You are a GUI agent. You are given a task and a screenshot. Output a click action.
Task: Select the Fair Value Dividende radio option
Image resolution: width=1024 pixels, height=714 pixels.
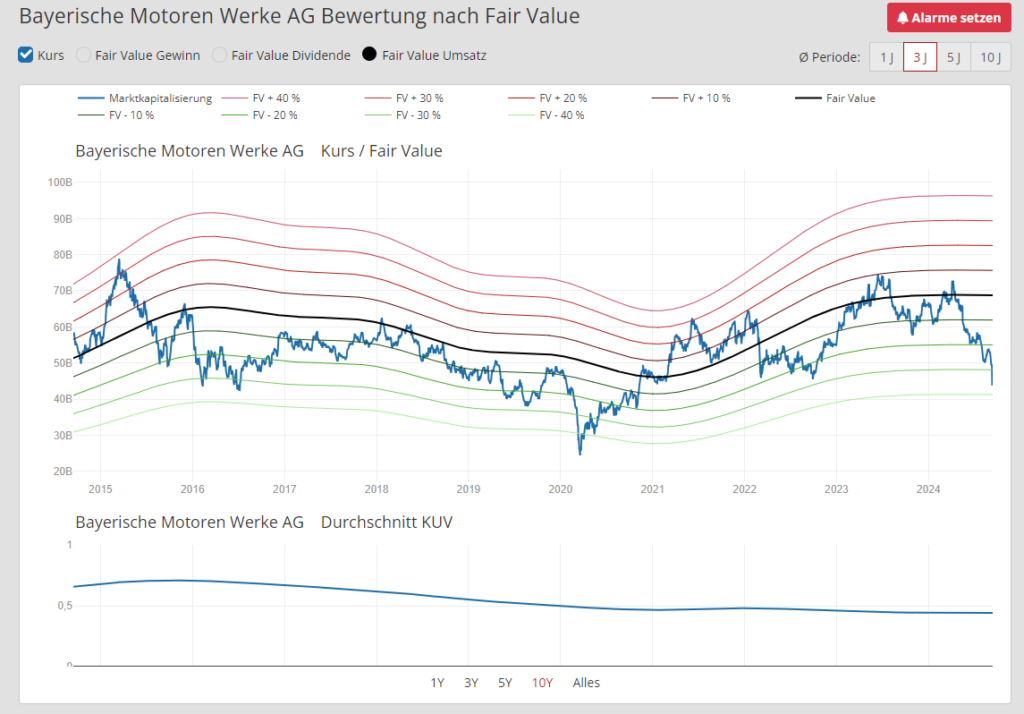click(220, 55)
